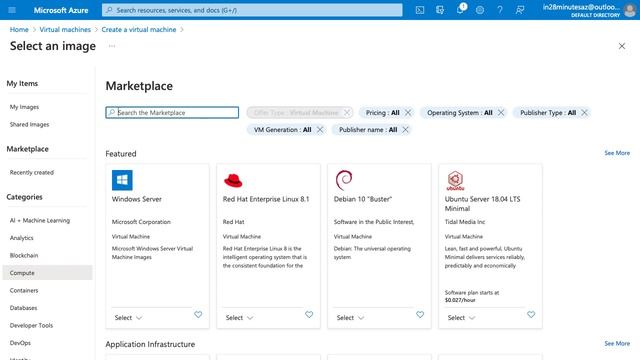This screenshot has height=360, width=640.
Task: Remove the Operating System : All filter
Action: click(501, 113)
